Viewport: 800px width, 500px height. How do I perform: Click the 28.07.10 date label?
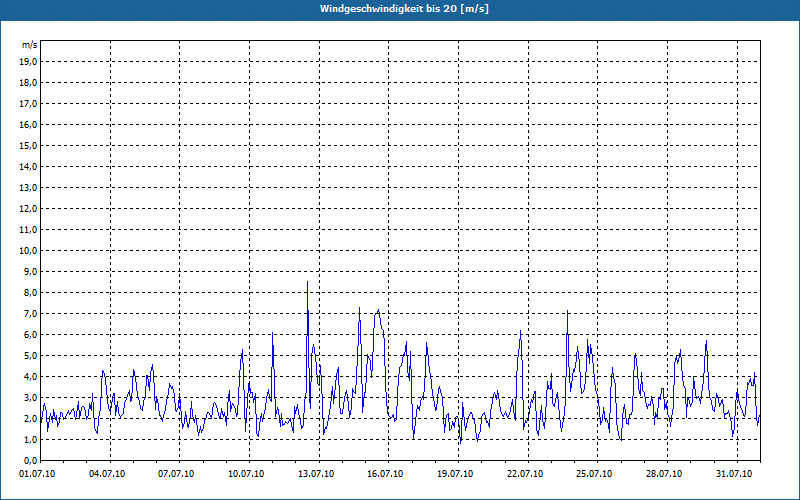click(x=664, y=474)
